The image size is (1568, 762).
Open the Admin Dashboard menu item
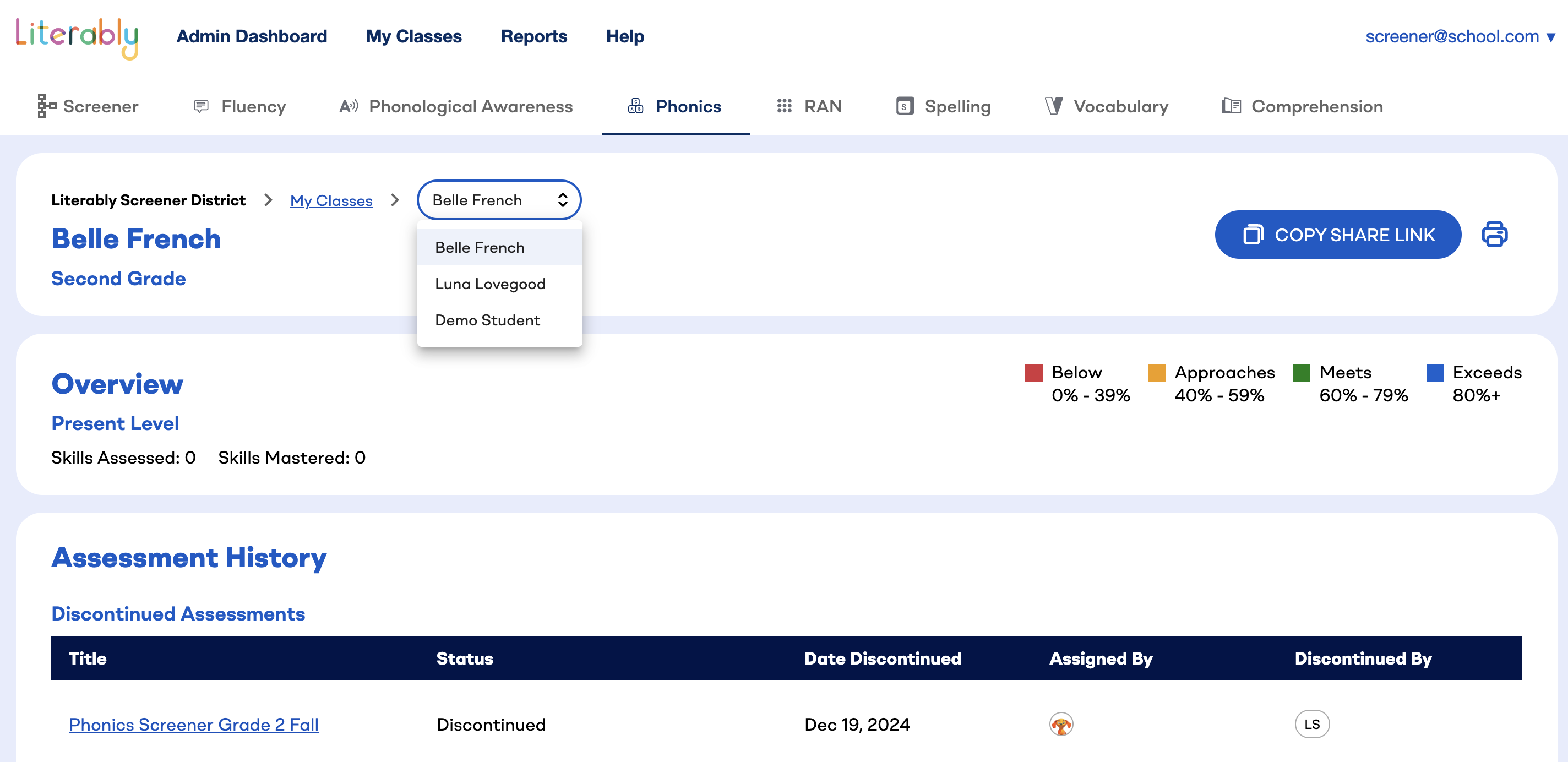pos(252,36)
